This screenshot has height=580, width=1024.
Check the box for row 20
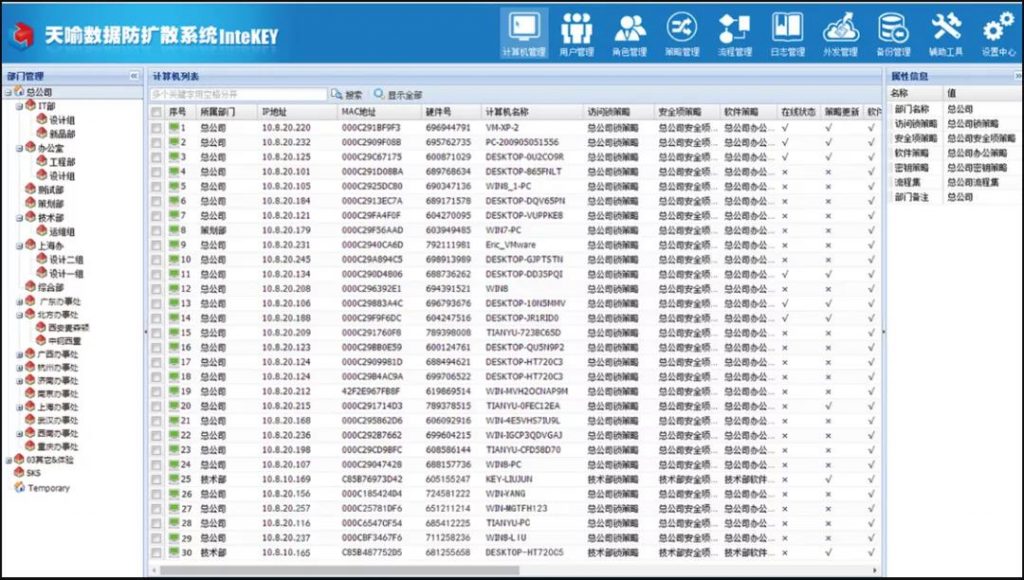[156, 406]
